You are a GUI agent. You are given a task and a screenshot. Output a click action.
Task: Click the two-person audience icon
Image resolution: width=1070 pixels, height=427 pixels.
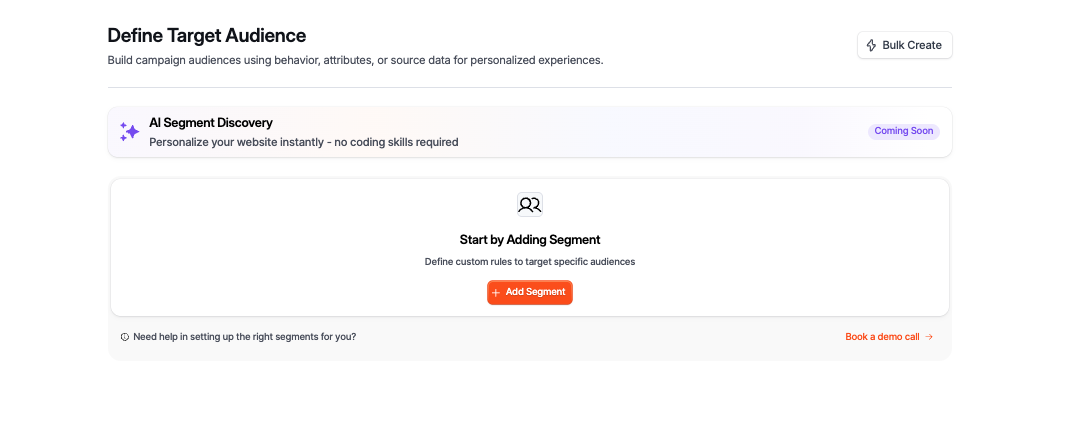point(530,205)
